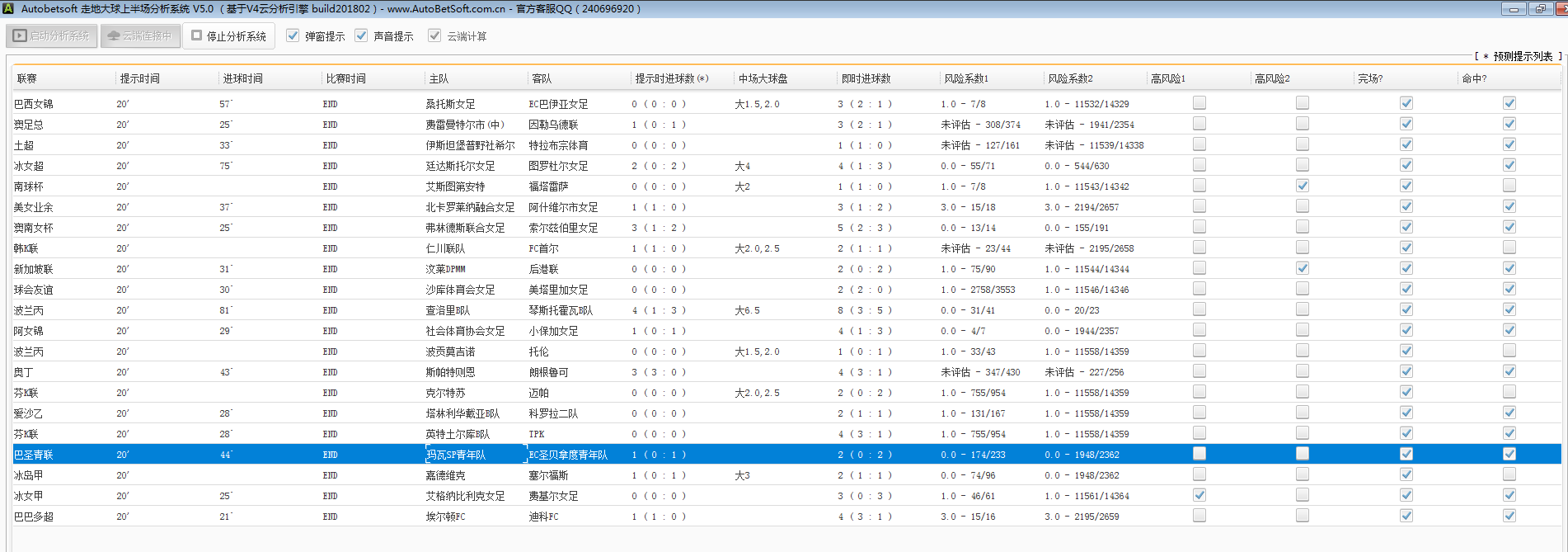This screenshot has height=552, width=1568.
Task: Sort the table by 联赛 column header
Action: [x=27, y=78]
